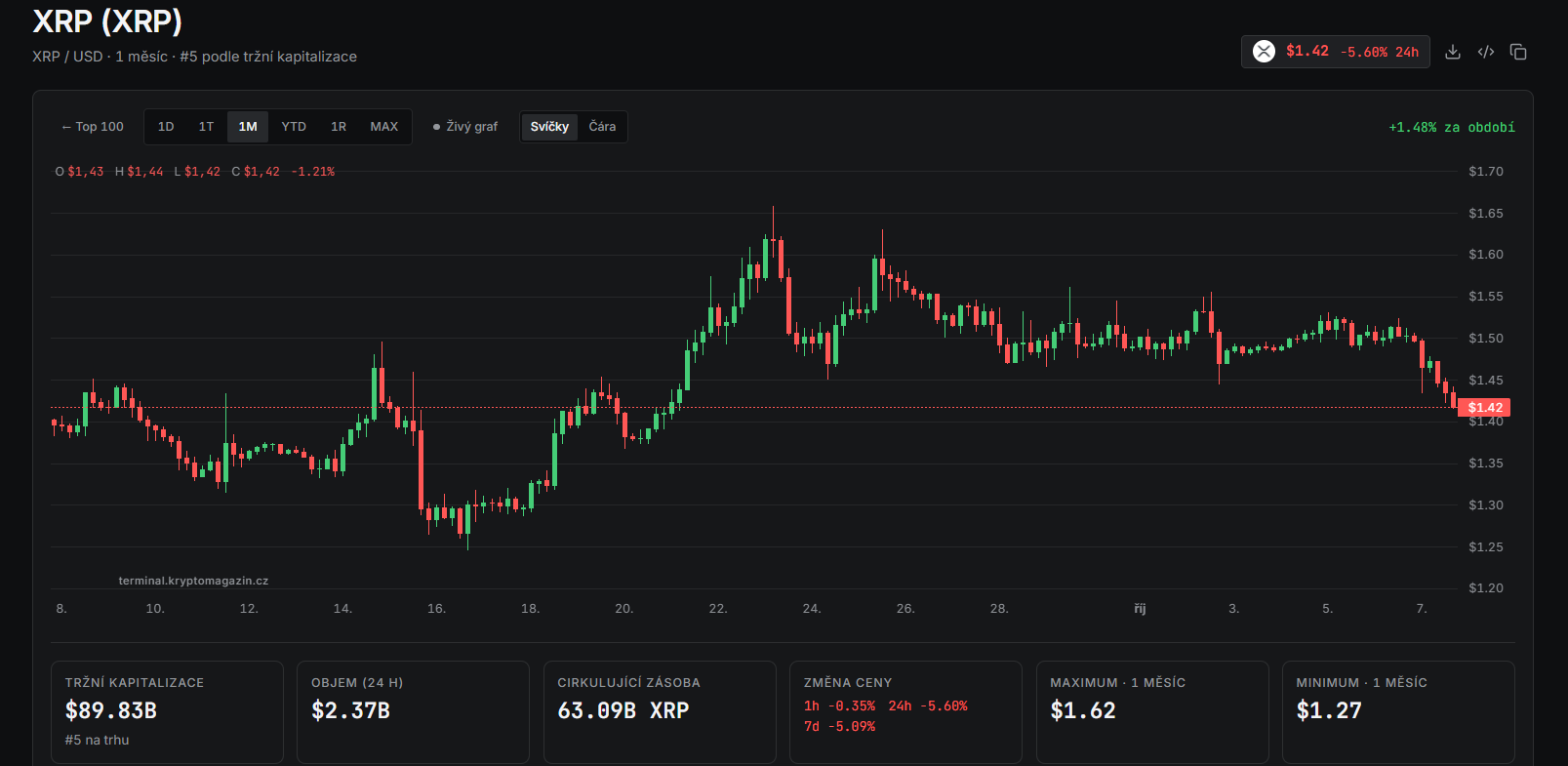Select the 1T time range
The width and height of the screenshot is (1568, 766).
206,127
